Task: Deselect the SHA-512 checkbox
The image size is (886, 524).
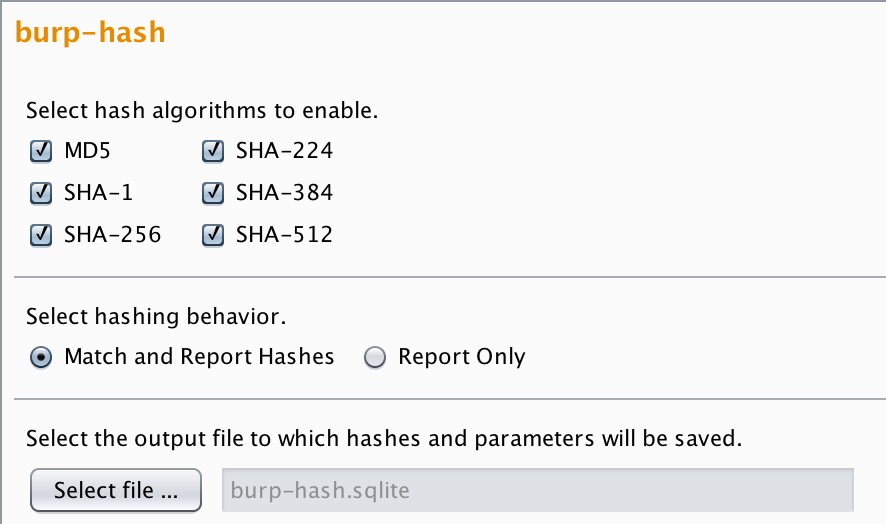Action: coord(213,235)
